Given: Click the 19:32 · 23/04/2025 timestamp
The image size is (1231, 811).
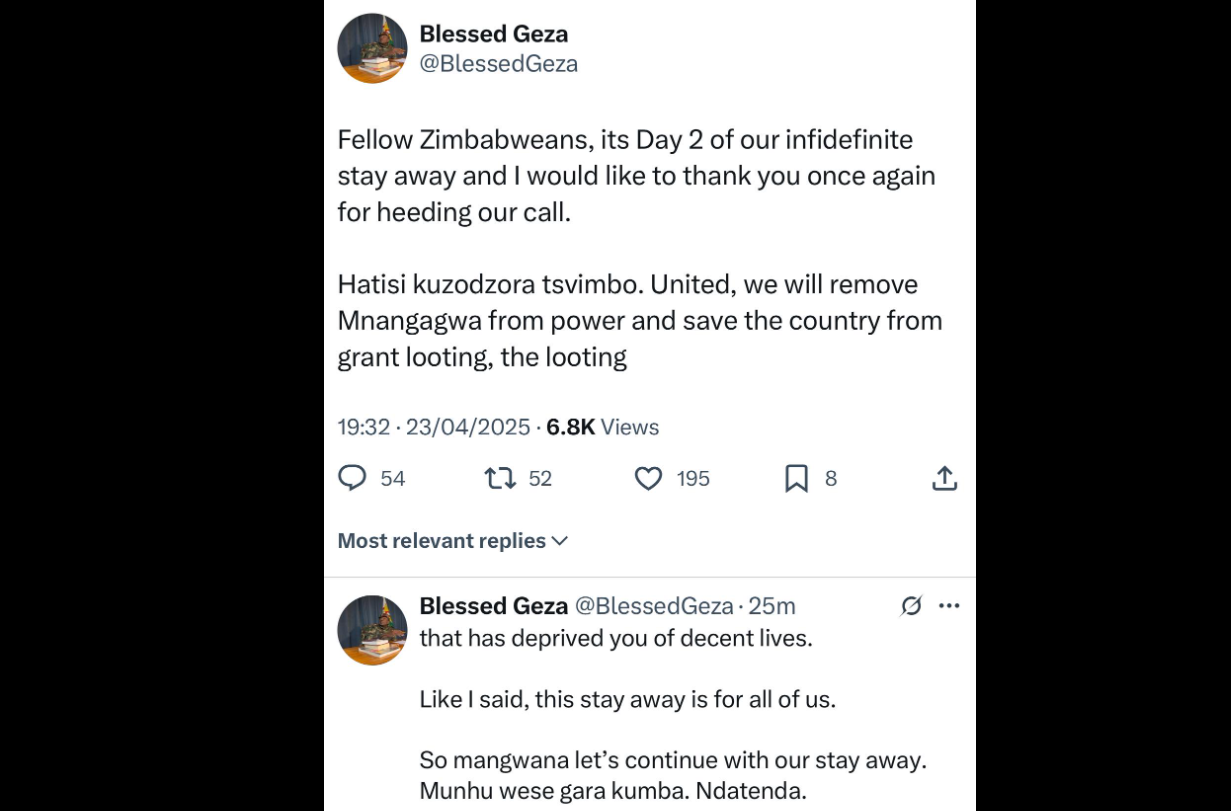Looking at the screenshot, I should pos(434,428).
